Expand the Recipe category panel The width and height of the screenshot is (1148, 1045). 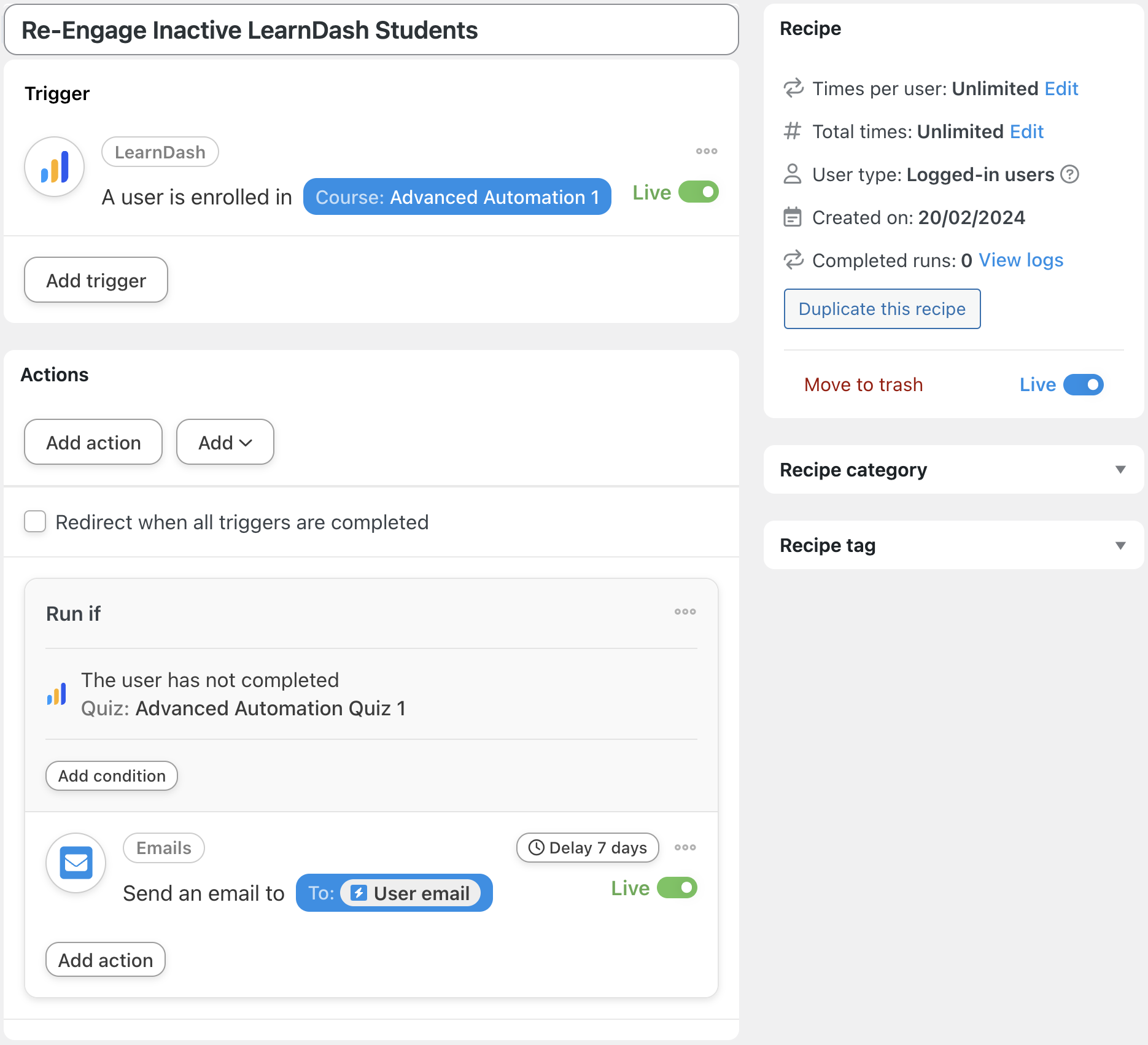tap(1120, 470)
